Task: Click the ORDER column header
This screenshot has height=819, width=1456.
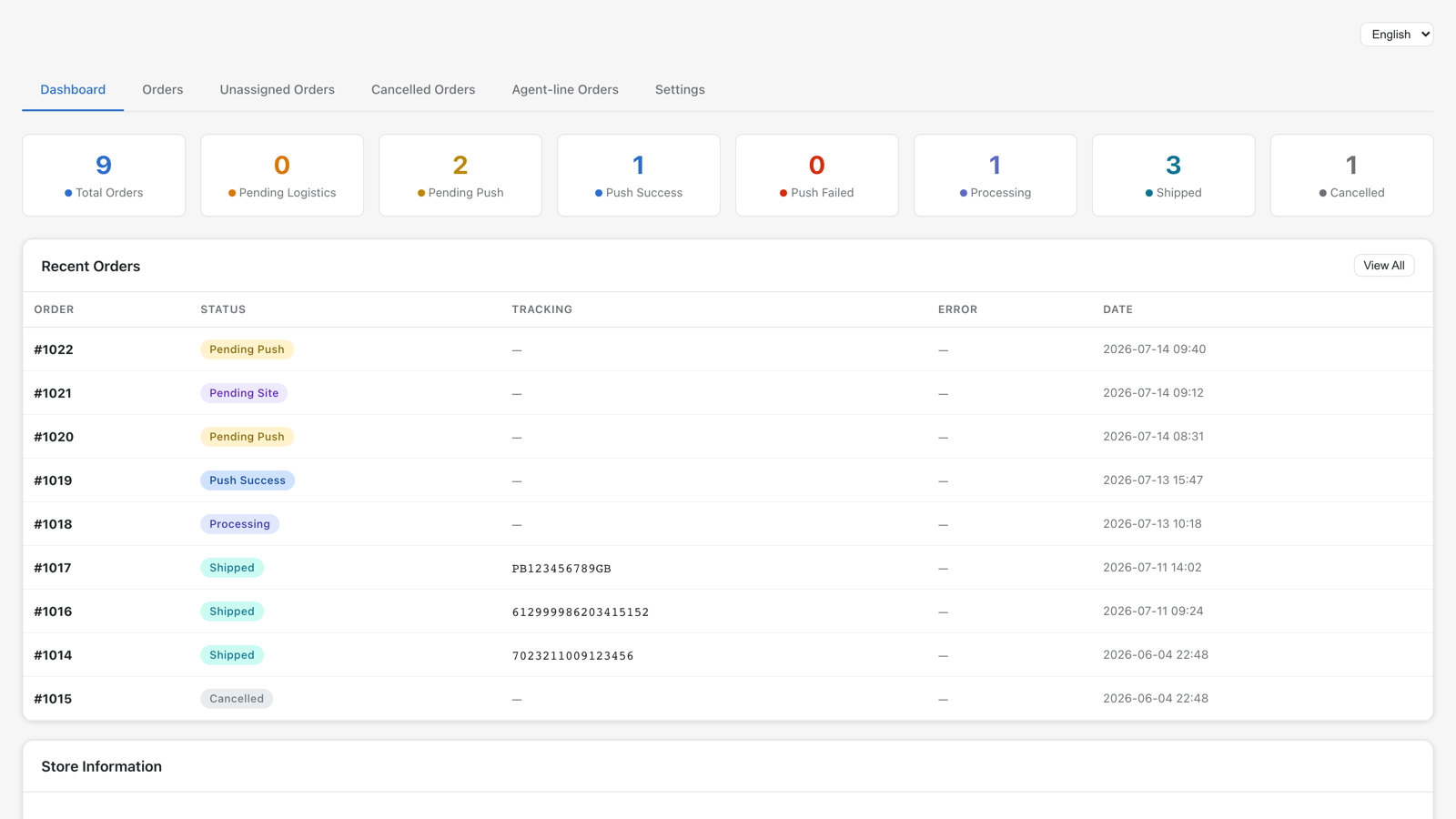Action: click(x=54, y=309)
